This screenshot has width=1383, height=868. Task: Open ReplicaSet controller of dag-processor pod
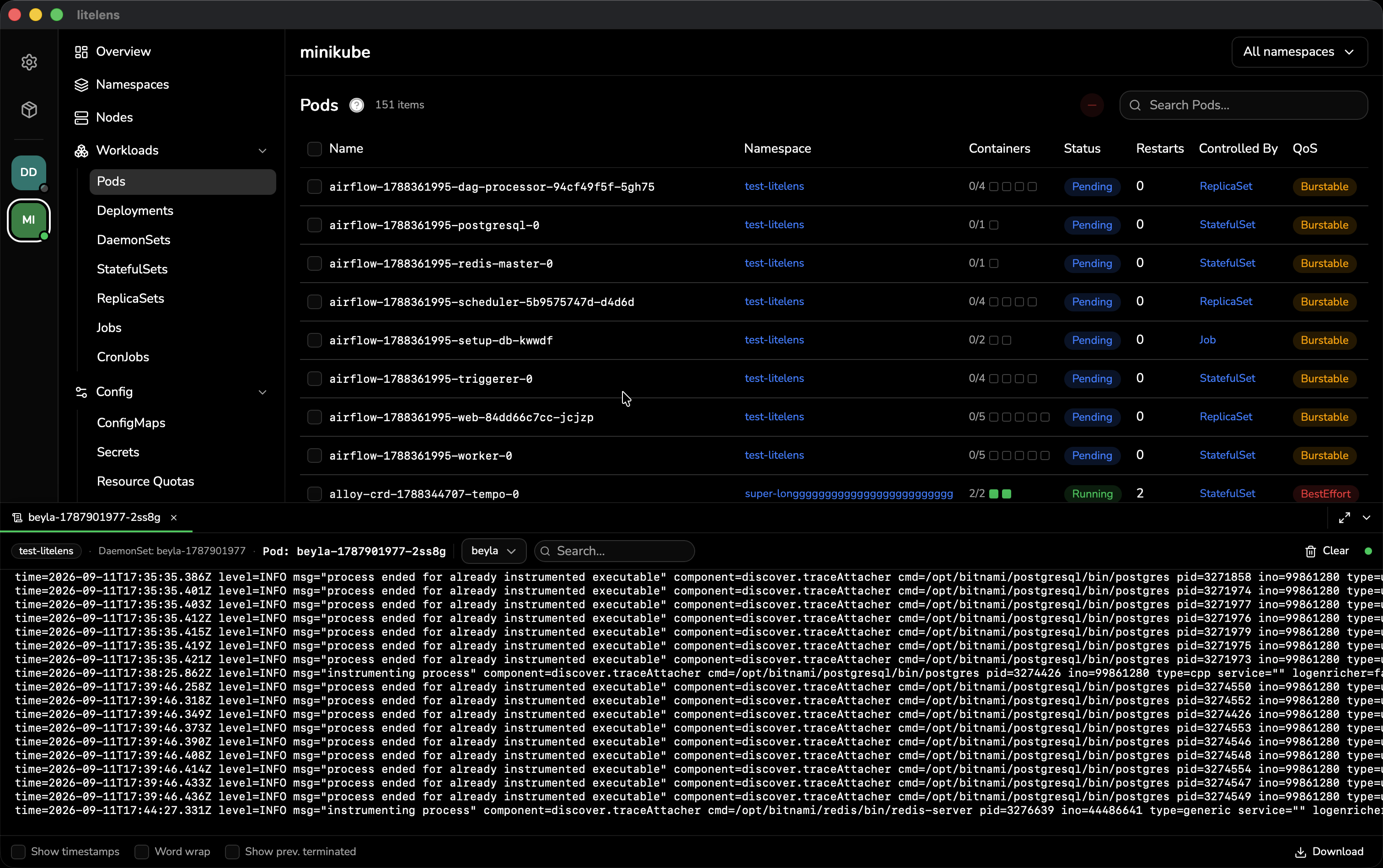1226,186
